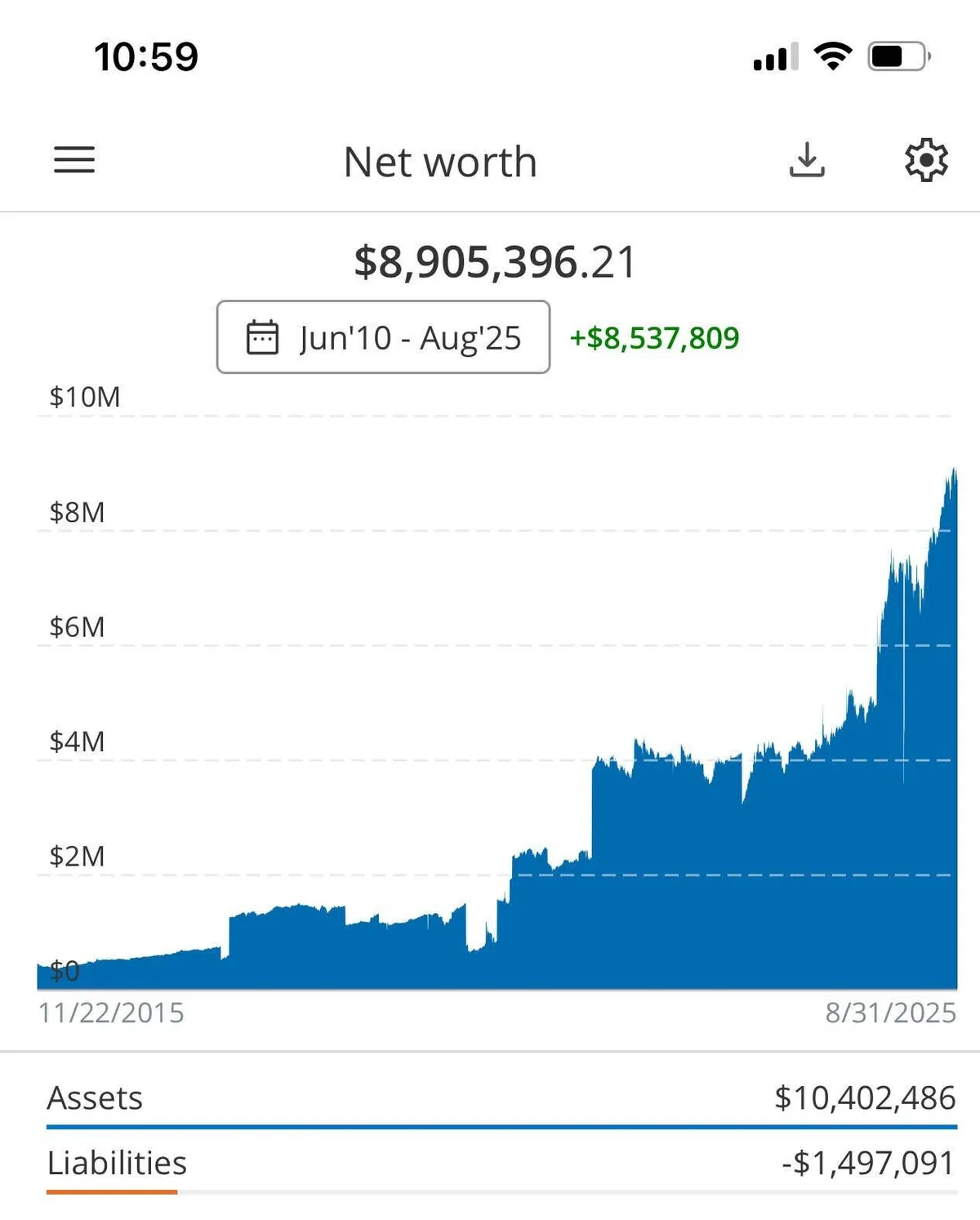Tap the Net worth page title
980x1220 pixels.
(x=440, y=162)
